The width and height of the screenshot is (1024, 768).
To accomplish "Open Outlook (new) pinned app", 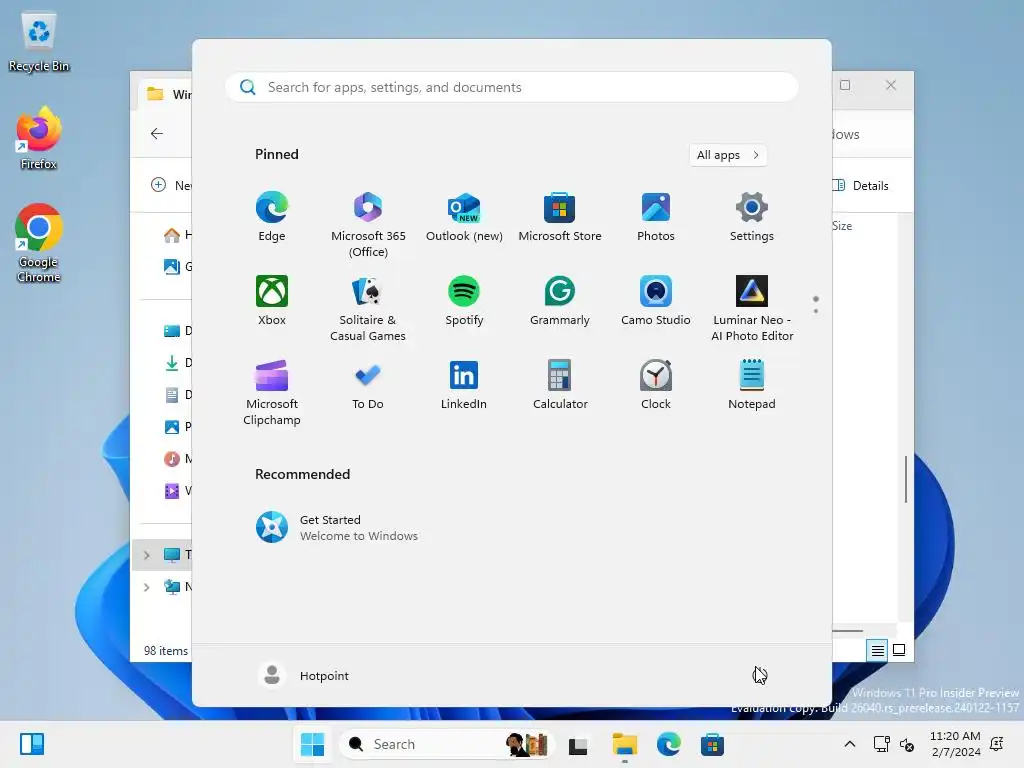I will (x=464, y=217).
